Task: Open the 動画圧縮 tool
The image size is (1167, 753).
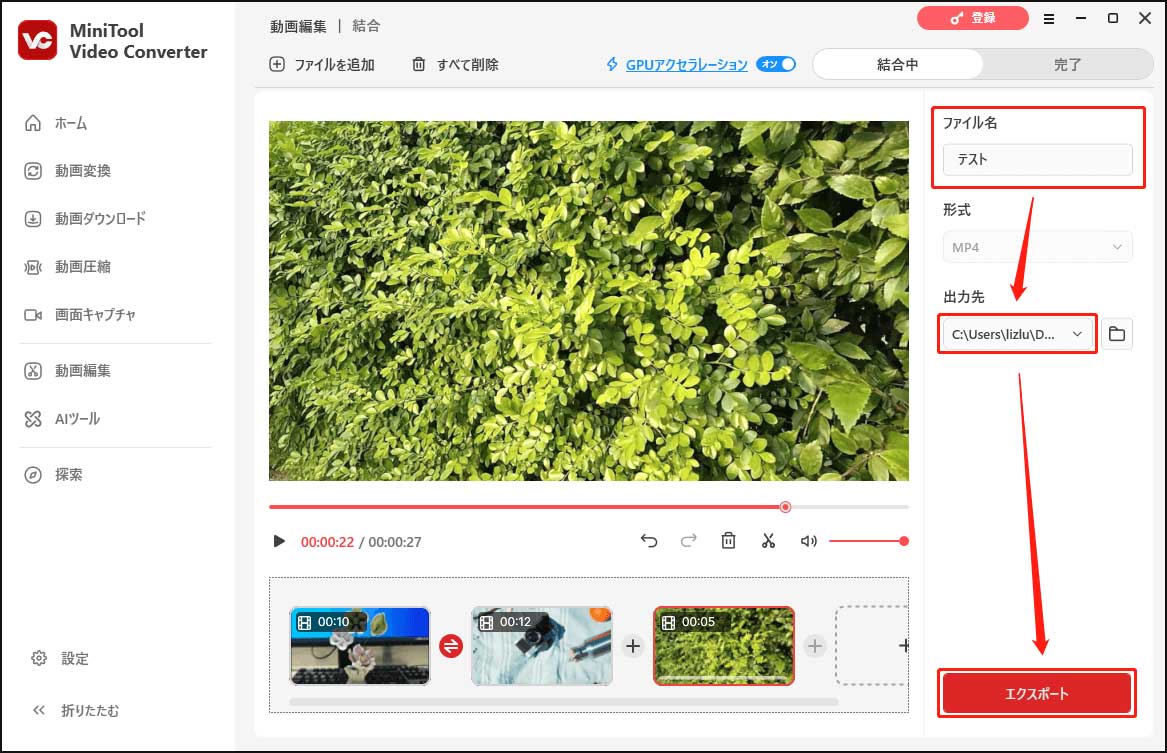Action: (68, 267)
